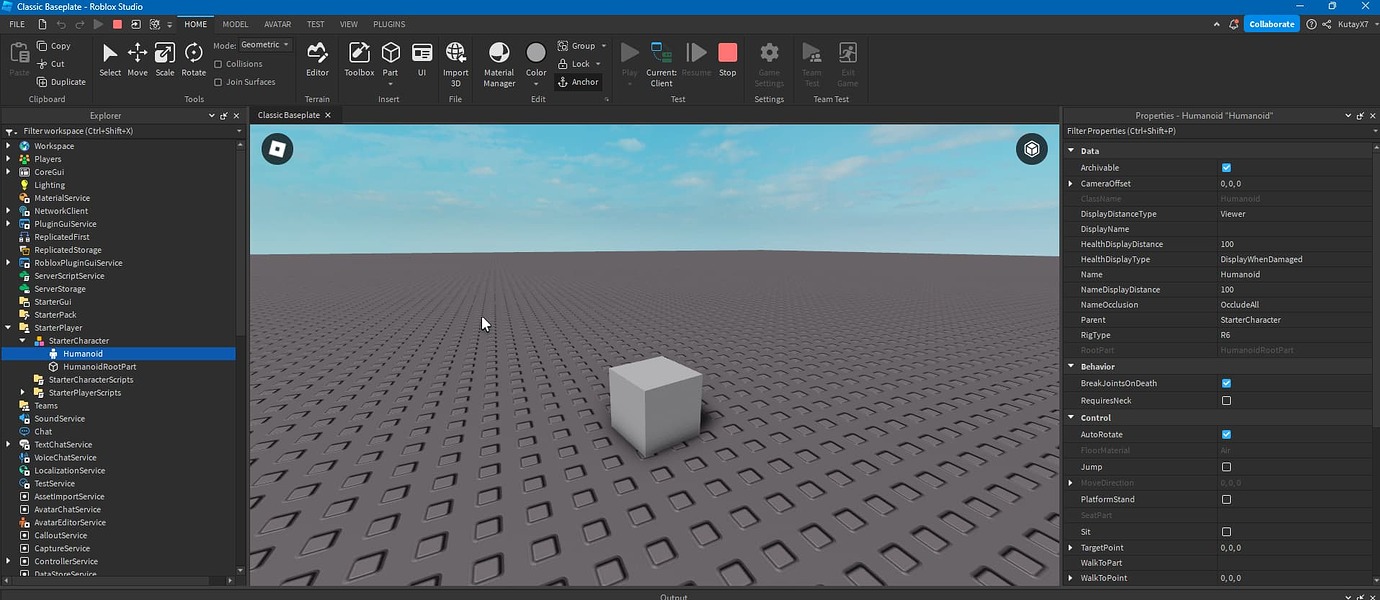Toggle the RequiresNeck property
1380x600 pixels.
pyautogui.click(x=1226, y=400)
